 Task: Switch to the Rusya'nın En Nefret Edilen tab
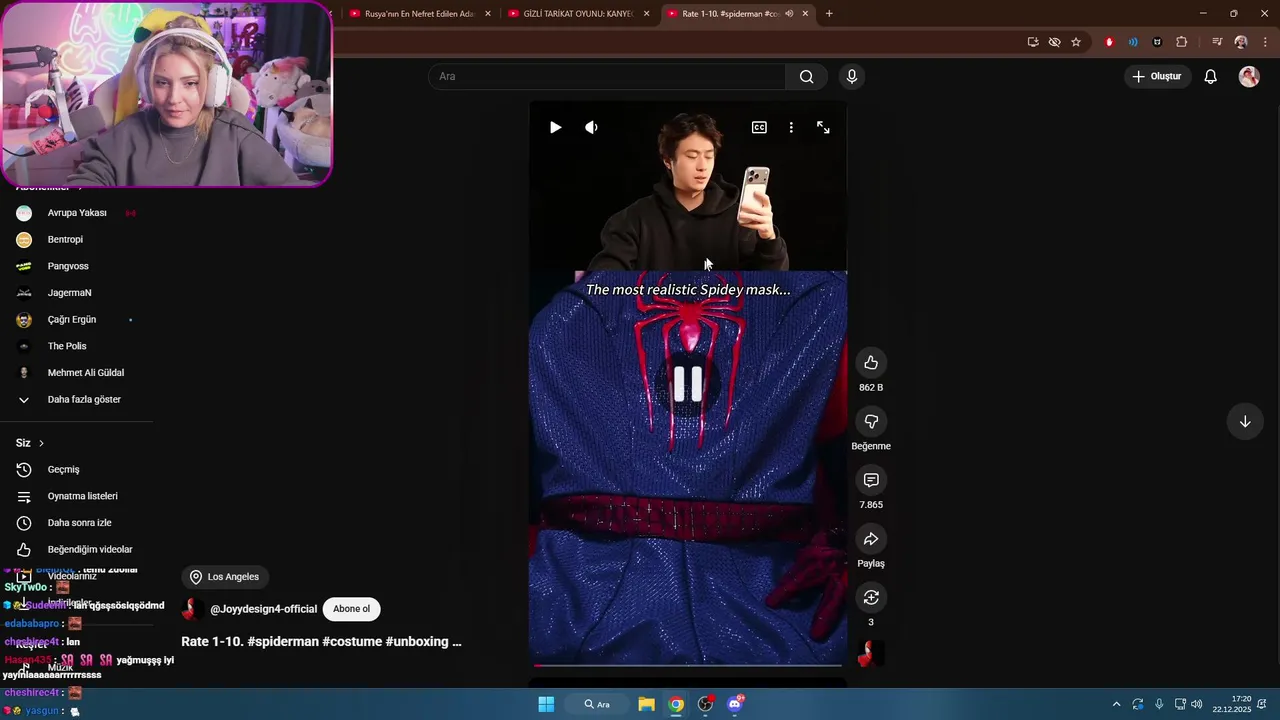[x=418, y=14]
